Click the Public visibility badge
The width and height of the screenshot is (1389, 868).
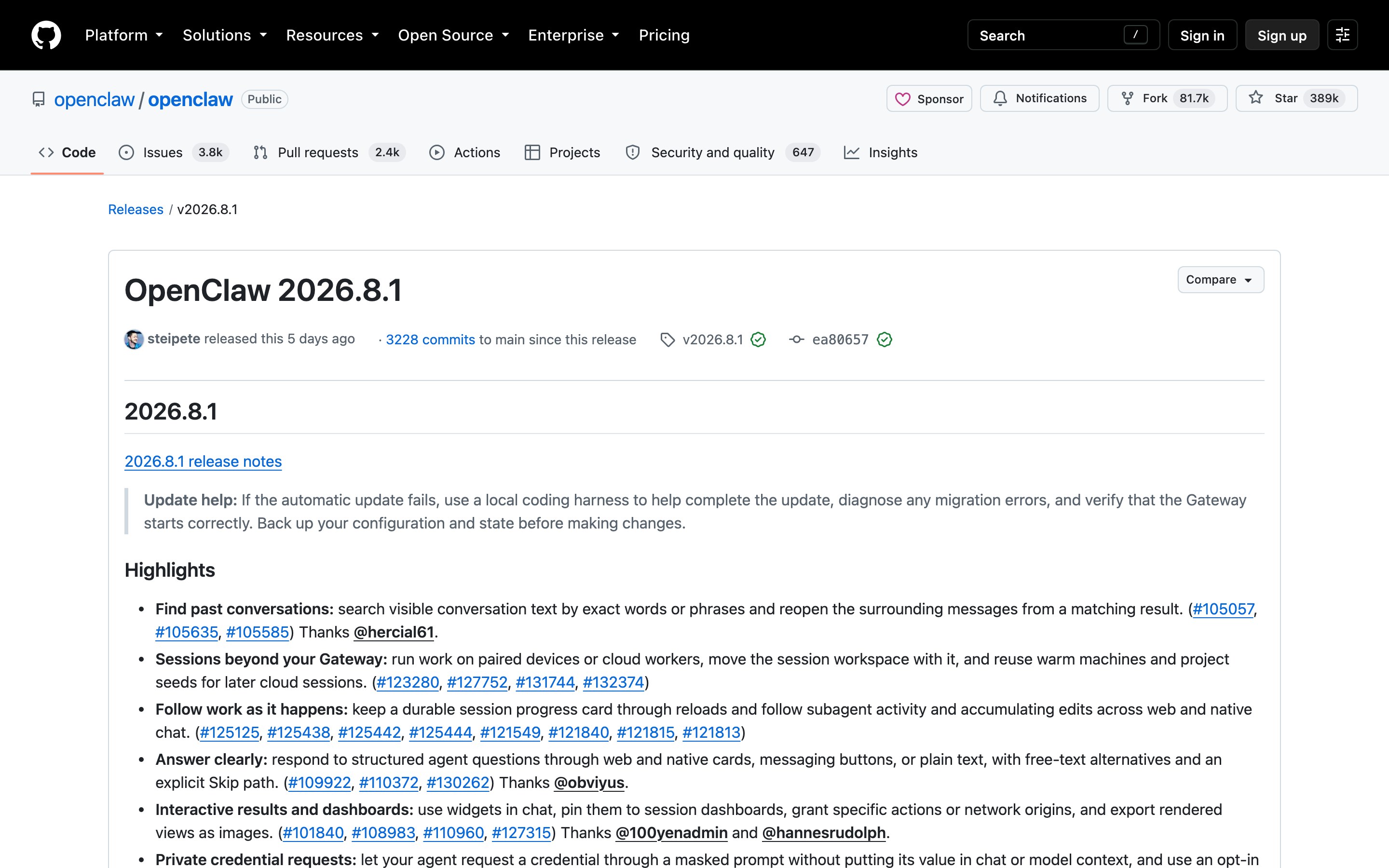coord(265,99)
